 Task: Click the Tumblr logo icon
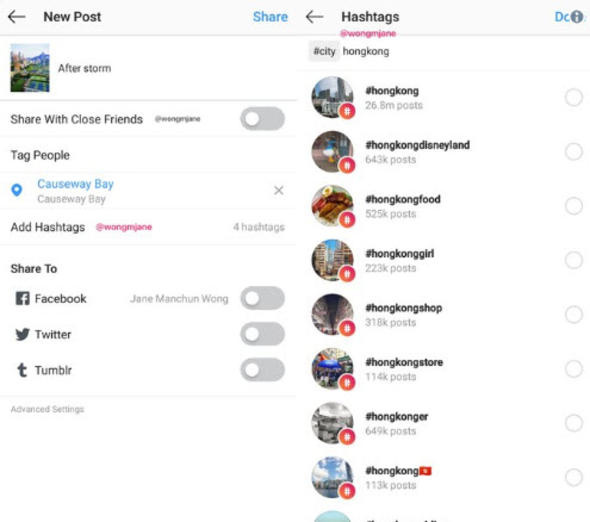[x=22, y=370]
